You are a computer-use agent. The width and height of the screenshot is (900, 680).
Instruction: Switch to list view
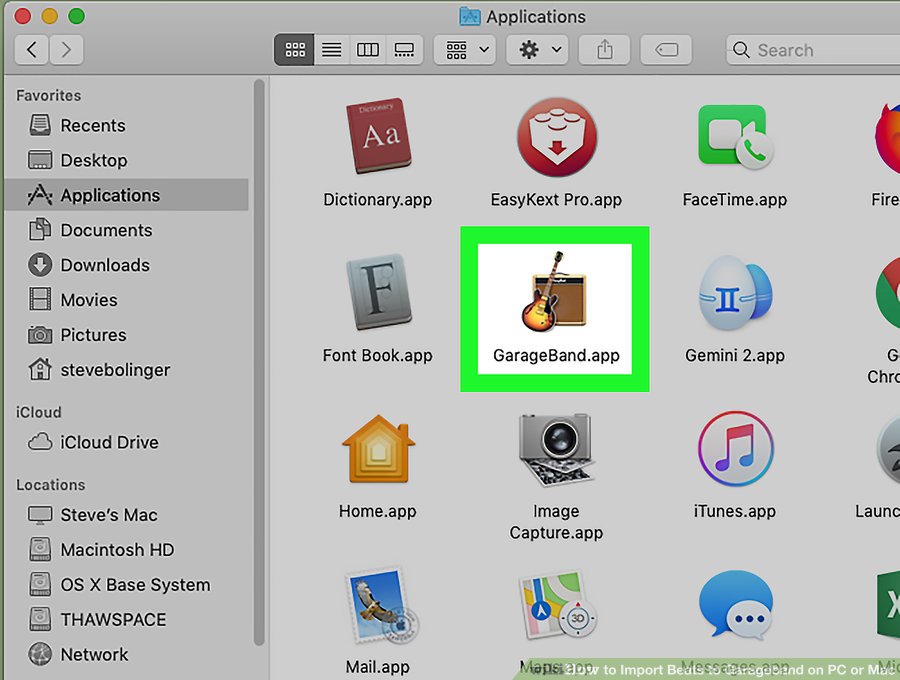pyautogui.click(x=332, y=50)
